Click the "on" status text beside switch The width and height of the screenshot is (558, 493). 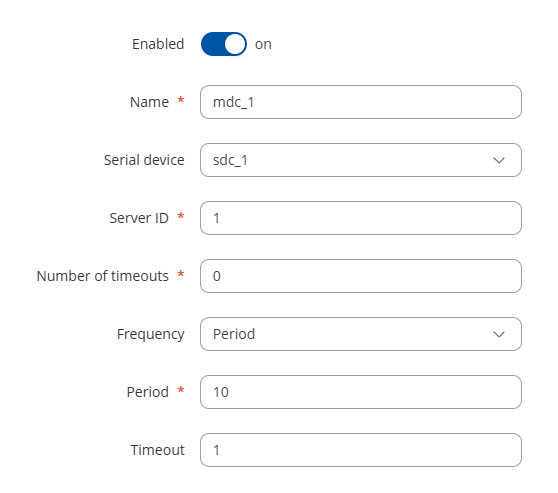[263, 44]
